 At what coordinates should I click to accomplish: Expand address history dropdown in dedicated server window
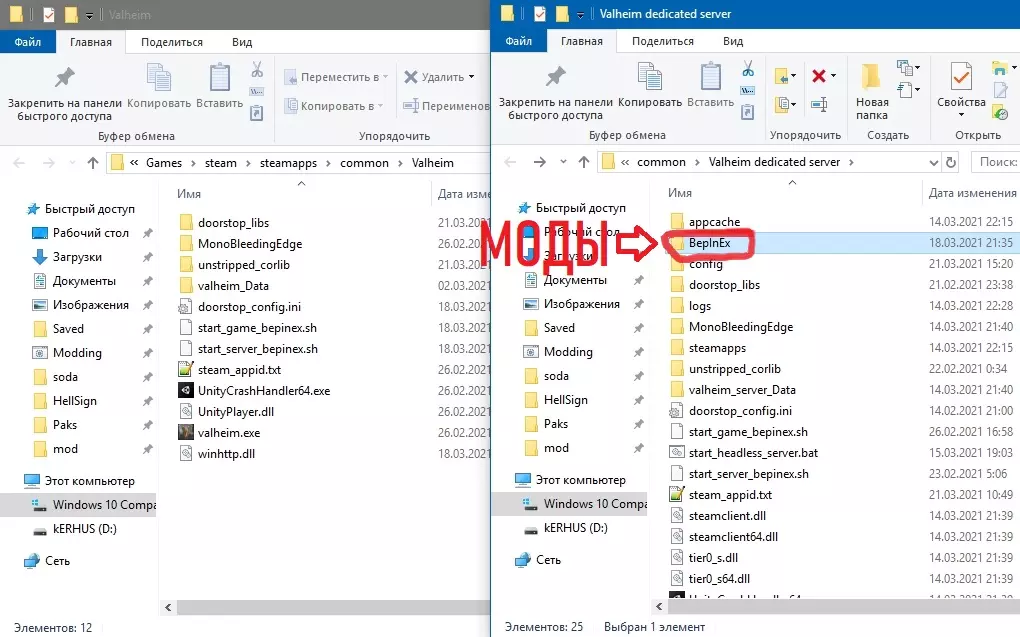point(933,162)
